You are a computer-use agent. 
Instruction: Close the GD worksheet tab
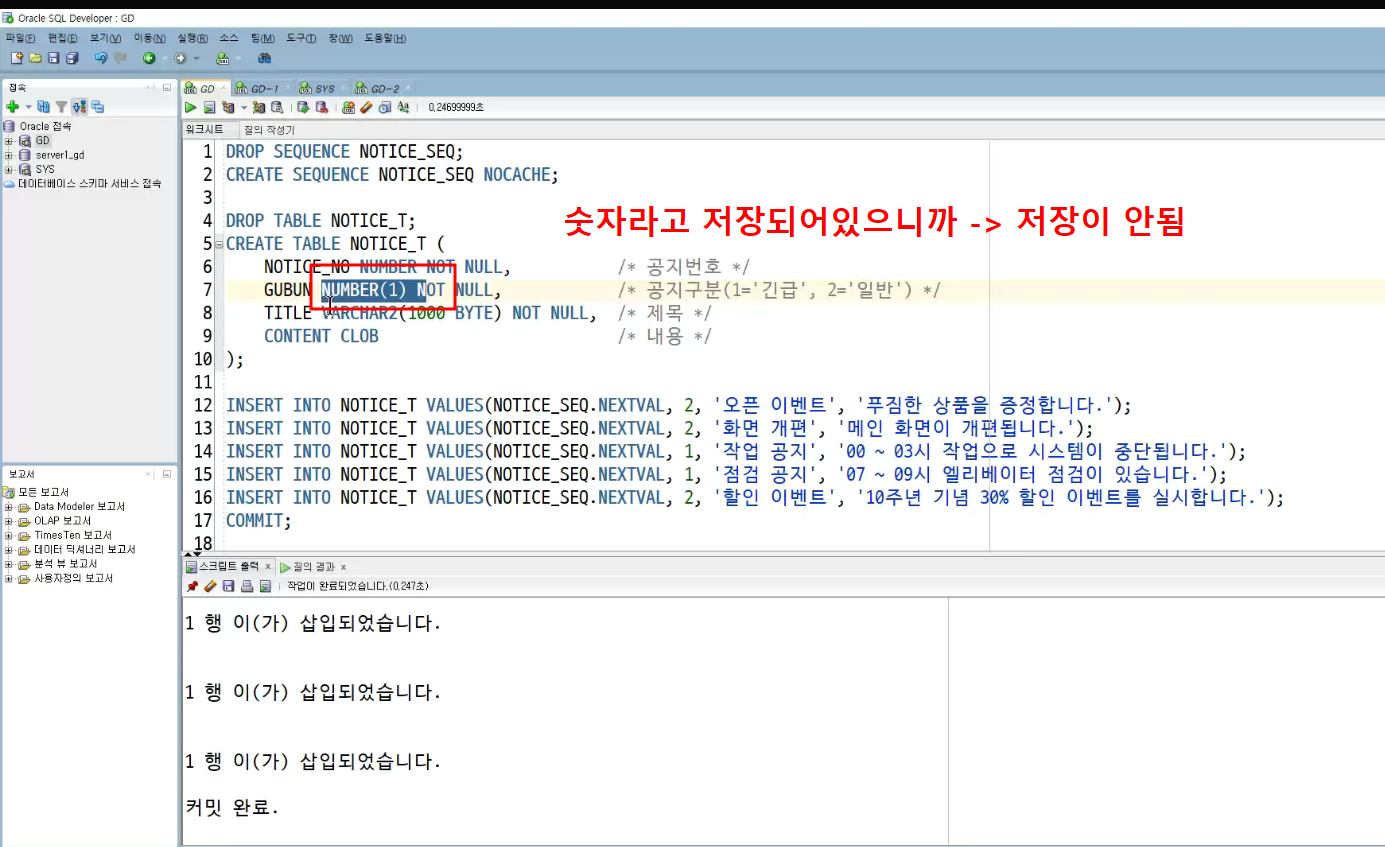[x=223, y=88]
